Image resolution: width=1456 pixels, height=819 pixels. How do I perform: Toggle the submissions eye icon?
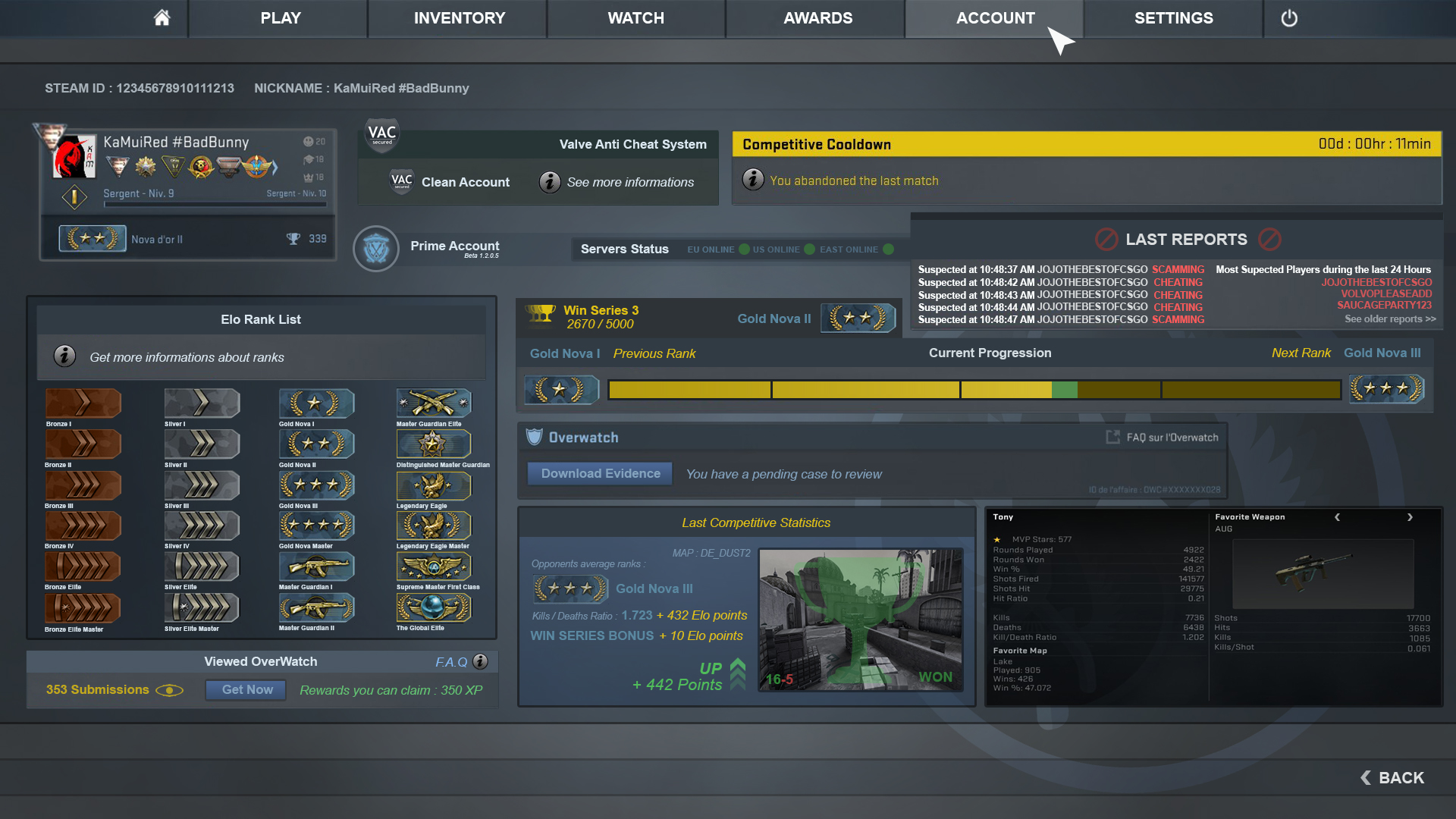(169, 690)
